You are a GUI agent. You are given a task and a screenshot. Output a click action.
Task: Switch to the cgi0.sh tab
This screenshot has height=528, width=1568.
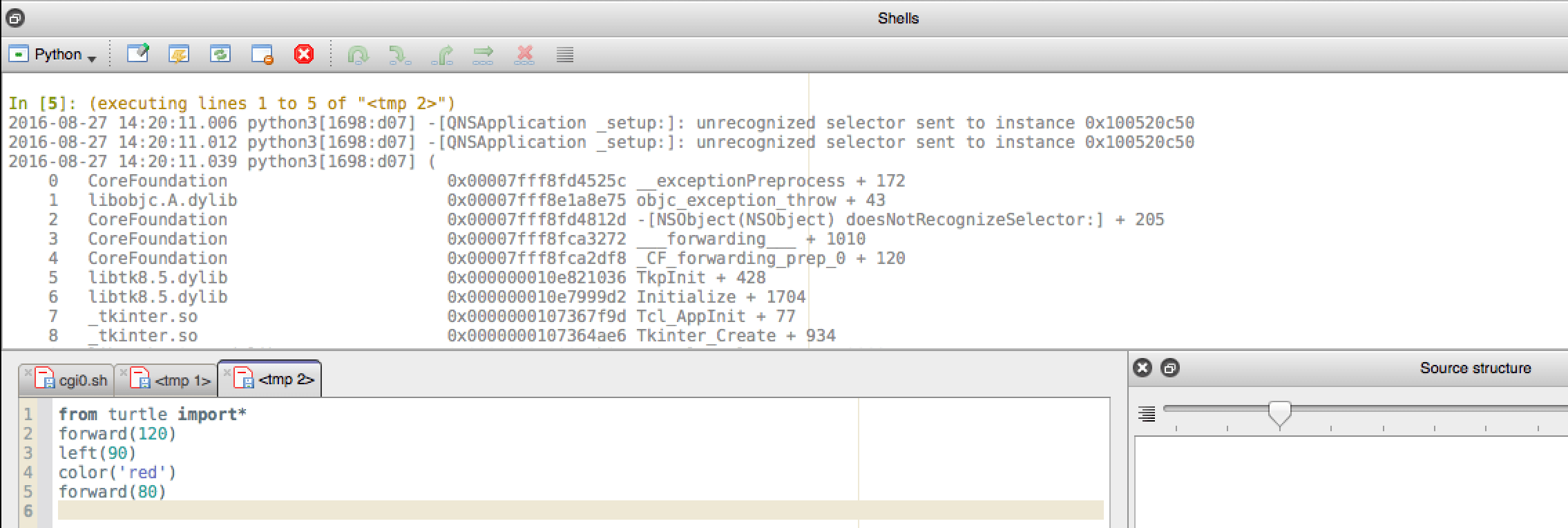68,379
